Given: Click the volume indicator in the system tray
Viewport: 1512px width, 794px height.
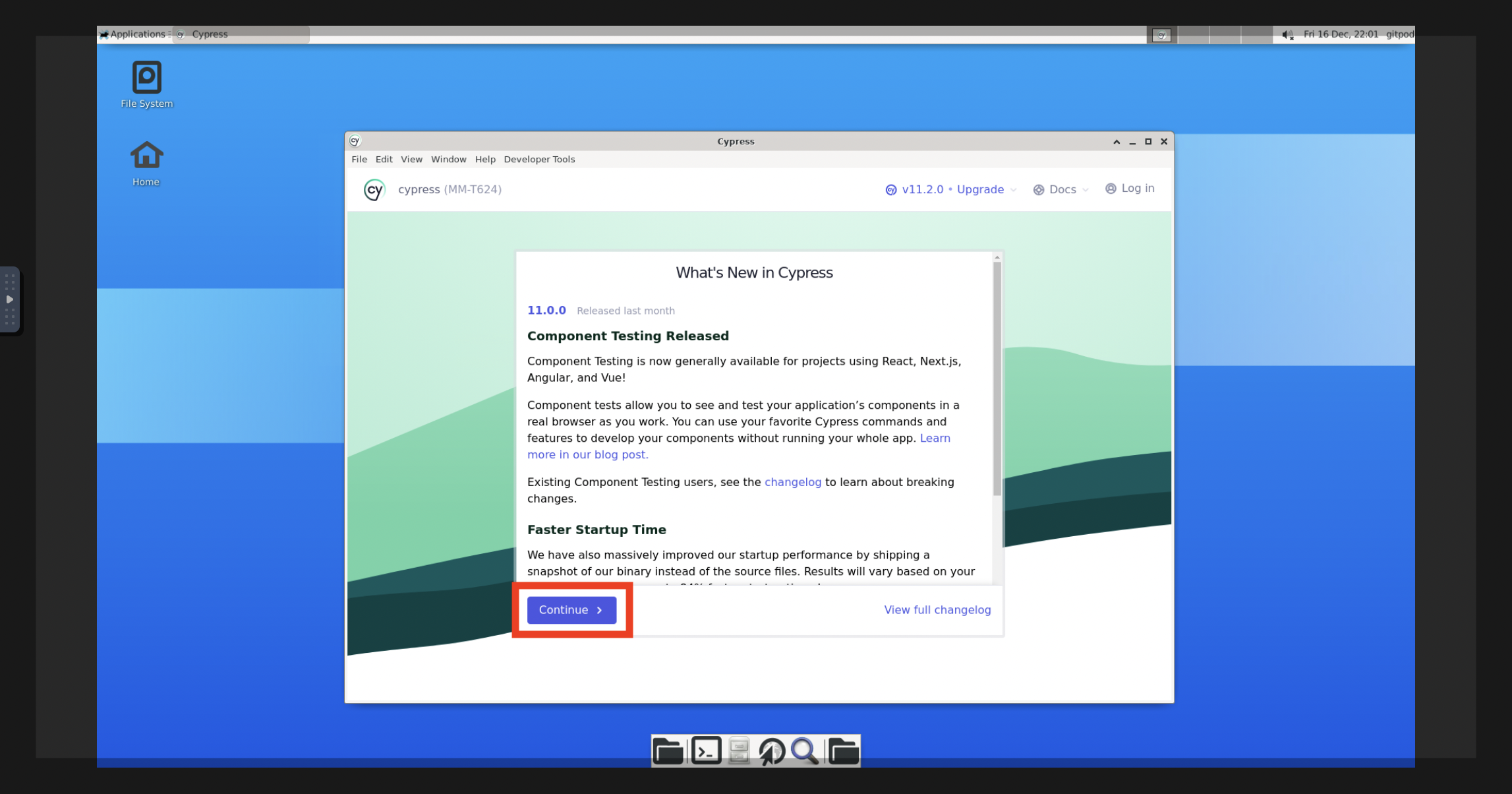Looking at the screenshot, I should pos(1286,34).
